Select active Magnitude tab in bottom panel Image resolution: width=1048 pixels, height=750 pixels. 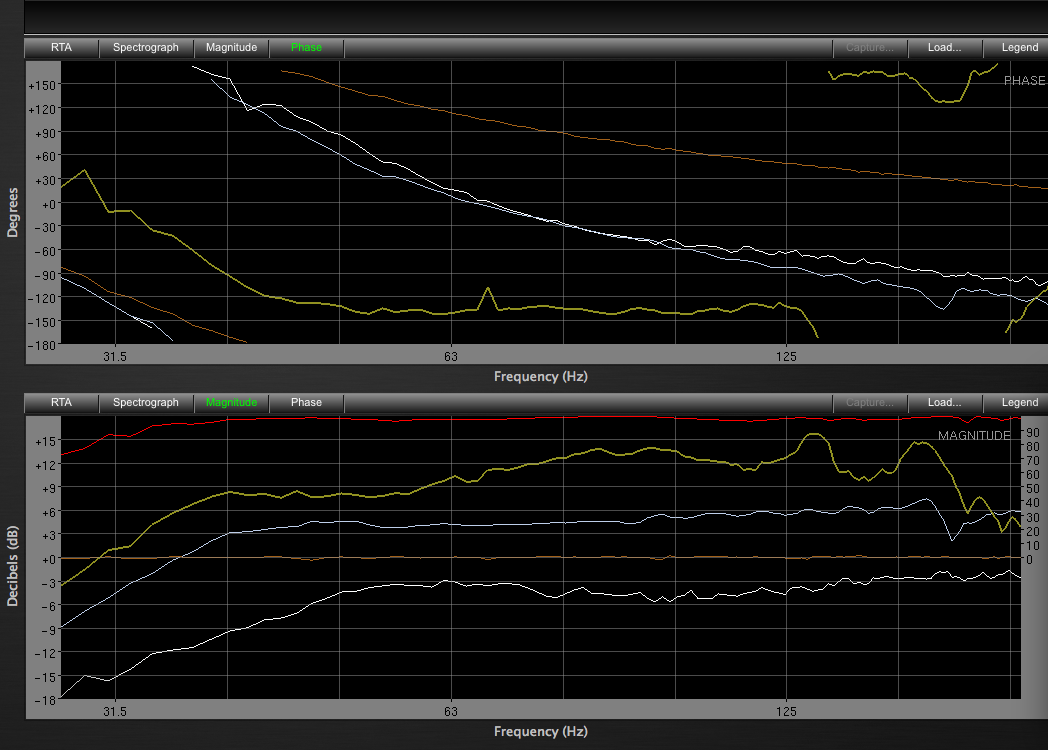231,402
